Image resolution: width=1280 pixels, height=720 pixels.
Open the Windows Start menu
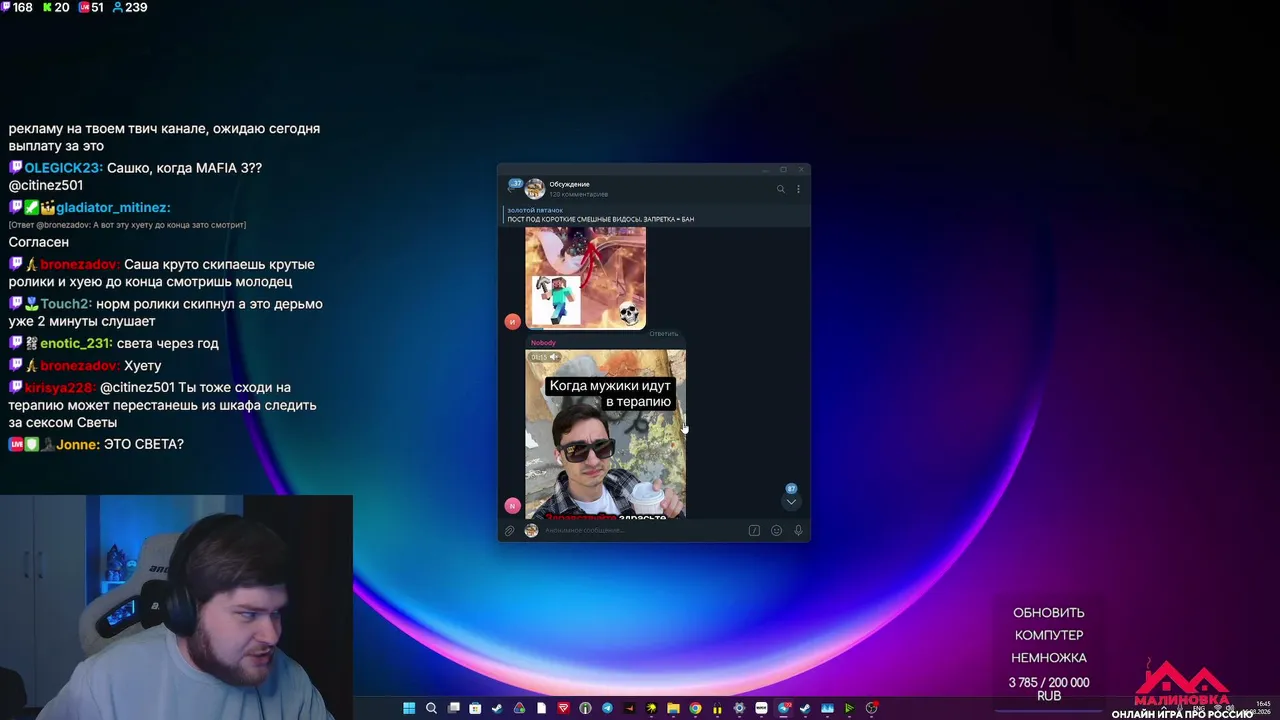409,709
